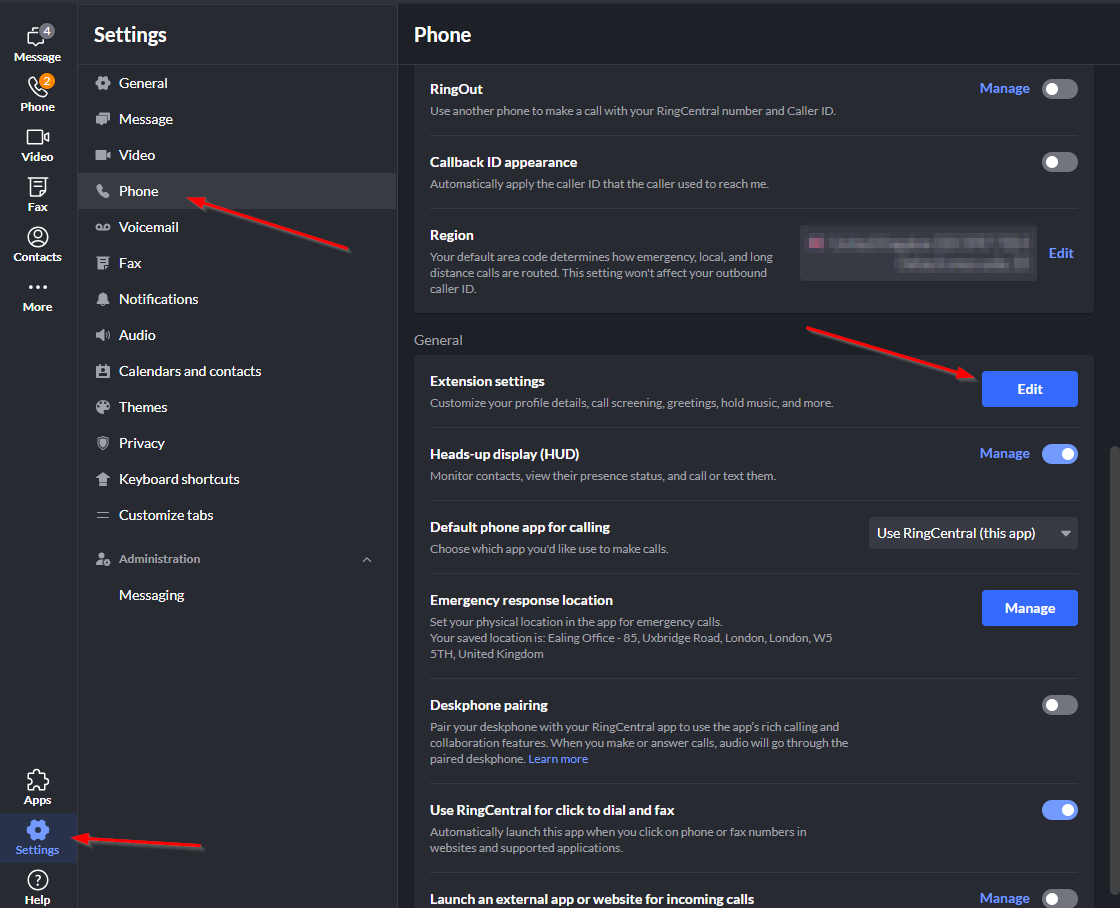Select Calendars and contacts label
The width and height of the screenshot is (1120, 908).
[190, 371]
